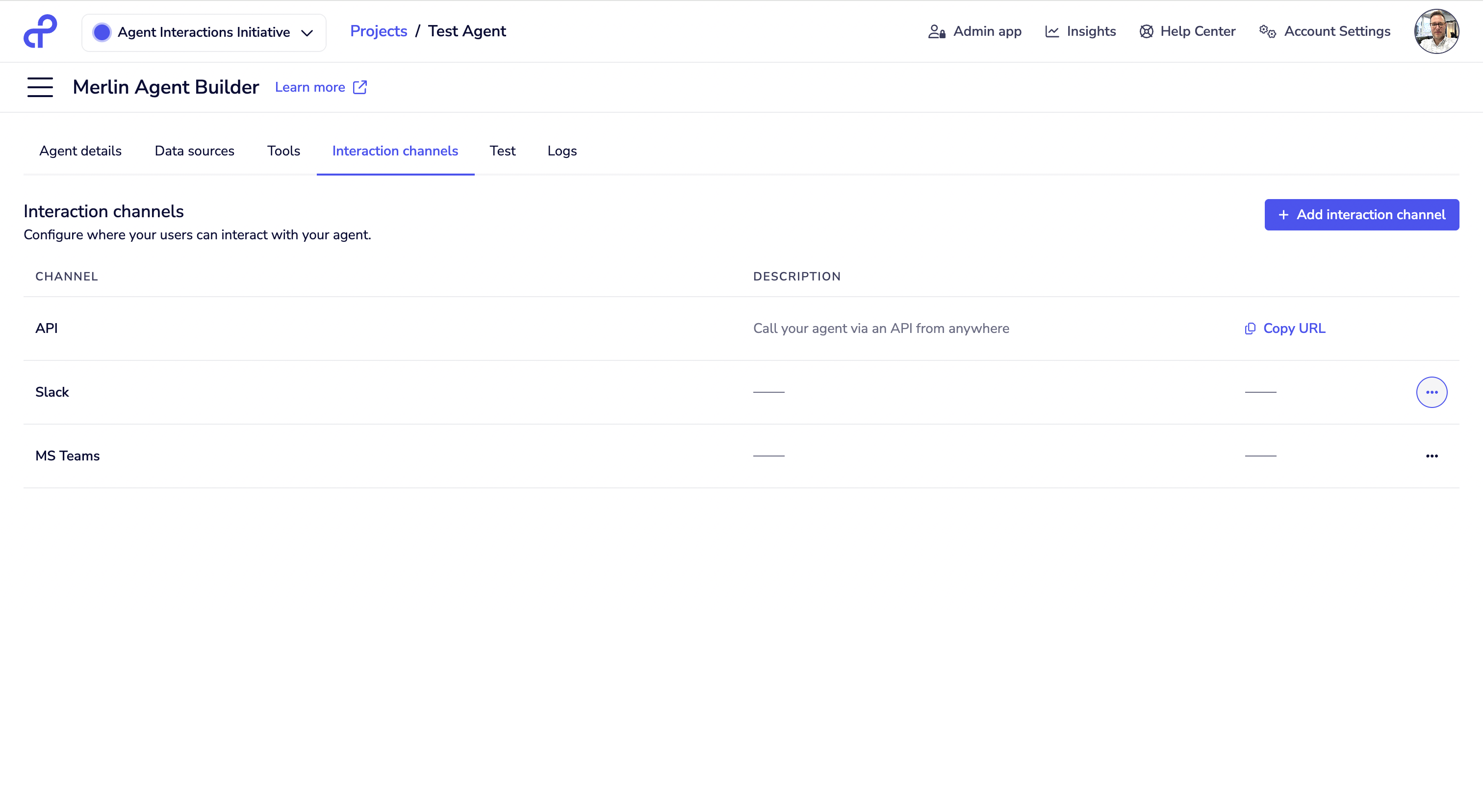This screenshot has width=1484, height=812.
Task: Click the copy icon next to Copy URL
Action: pos(1250,328)
